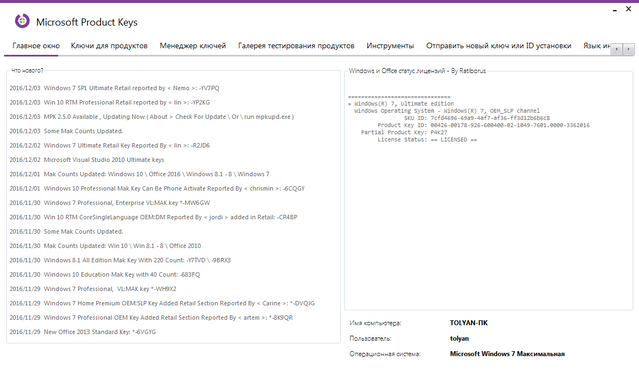Click the Microsoft Product Keys logo icon
This screenshot has height=374, width=639.
[22, 20]
